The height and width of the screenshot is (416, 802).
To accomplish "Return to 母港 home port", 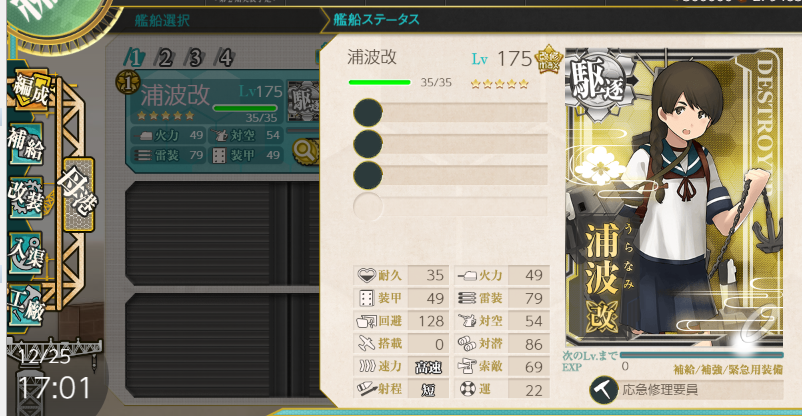I will (x=78, y=194).
